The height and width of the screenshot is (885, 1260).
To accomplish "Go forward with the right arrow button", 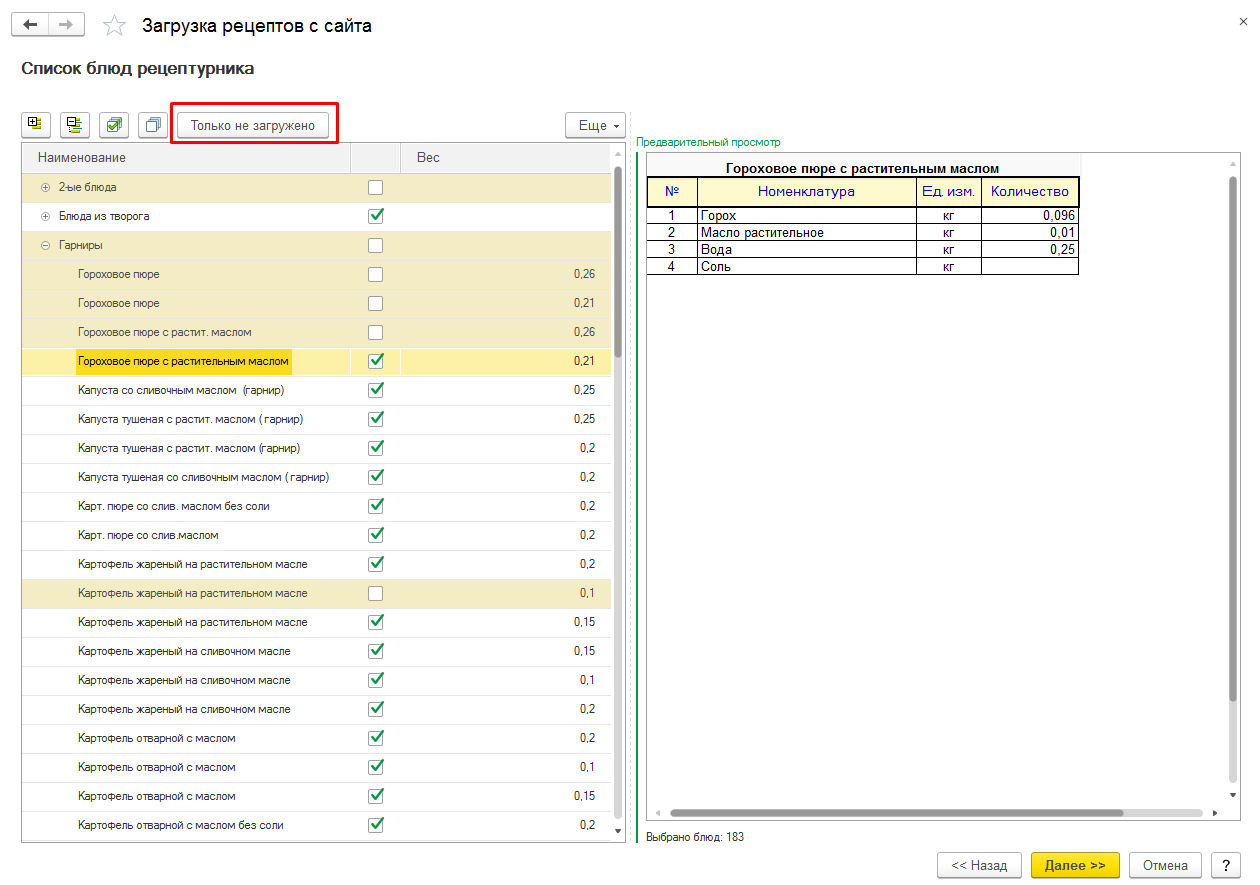I will 66,25.
